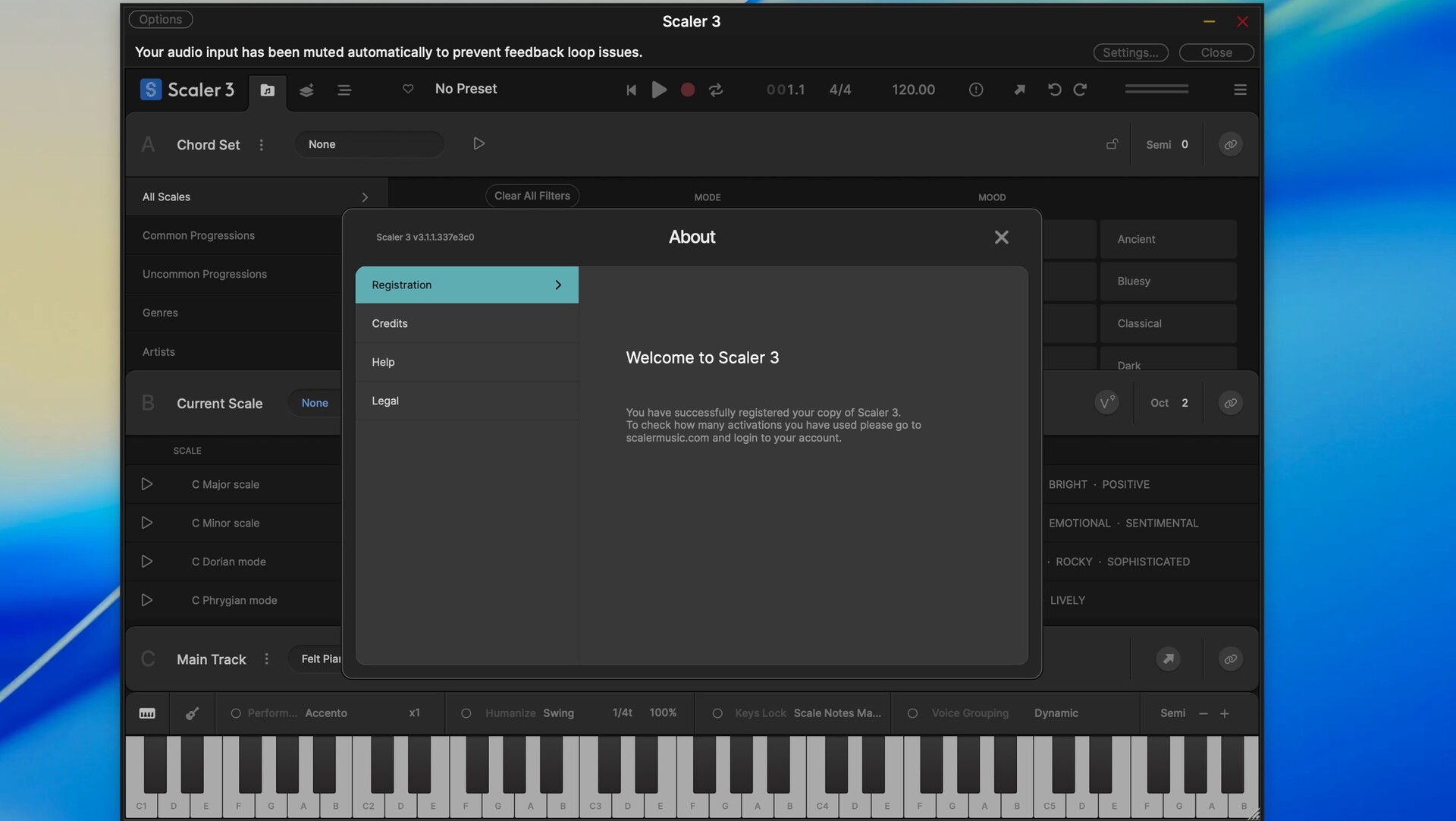This screenshot has height=821, width=1456.
Task: Switch to the guitar view icon
Action: tap(193, 713)
